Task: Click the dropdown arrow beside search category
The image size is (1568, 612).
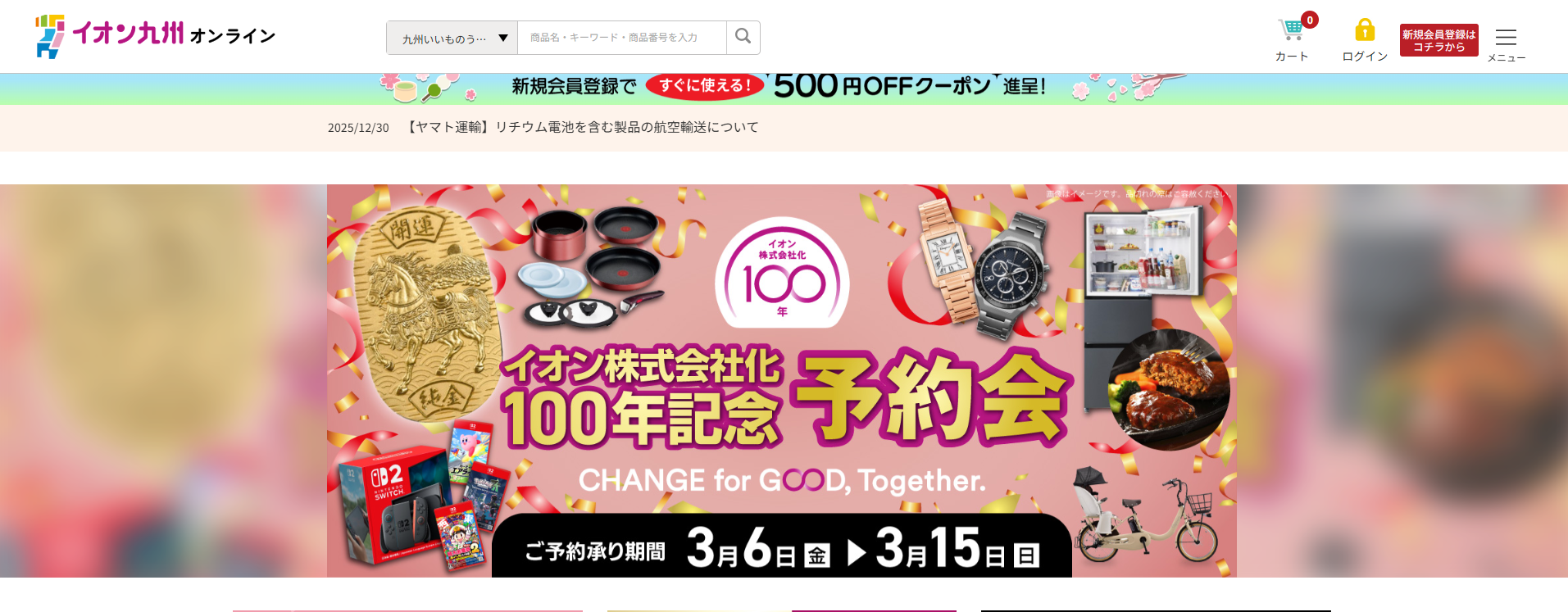Action: (x=503, y=38)
